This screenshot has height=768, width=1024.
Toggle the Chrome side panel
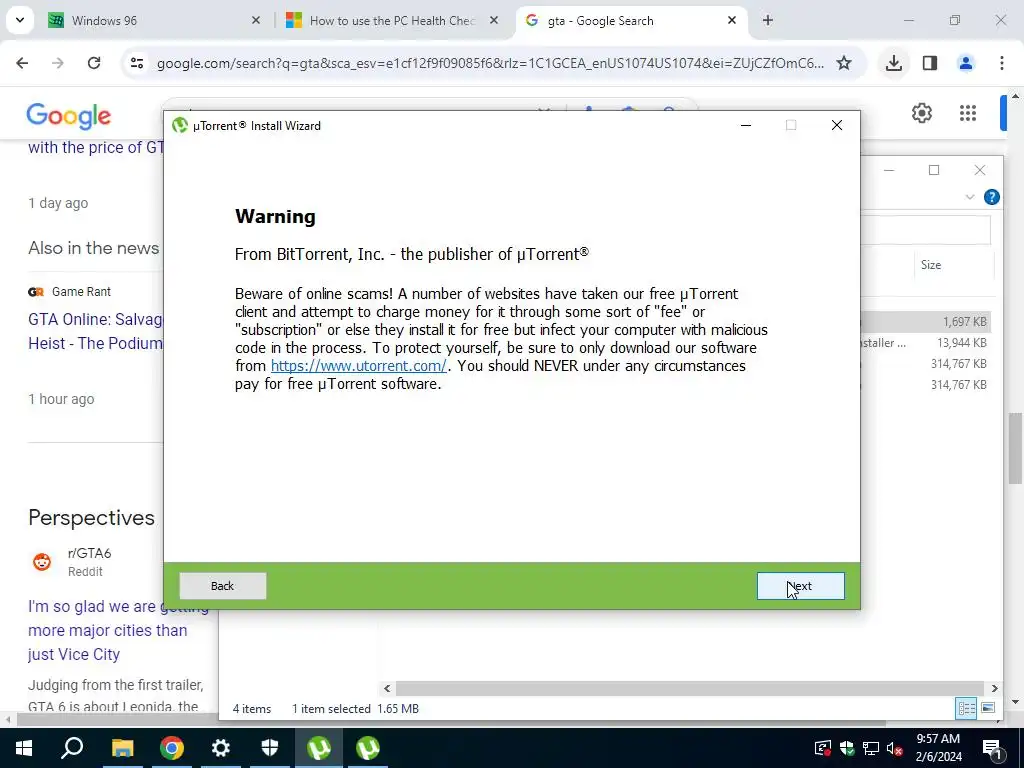click(930, 63)
